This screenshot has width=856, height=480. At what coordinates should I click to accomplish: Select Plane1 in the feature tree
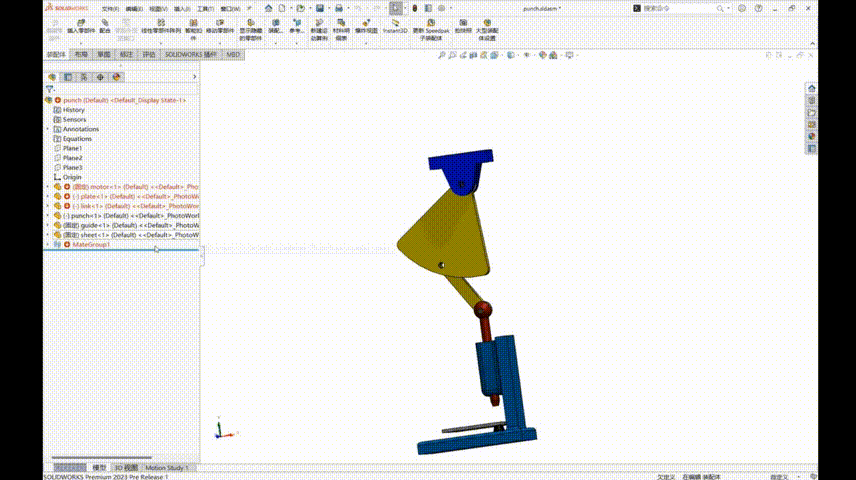tap(73, 148)
